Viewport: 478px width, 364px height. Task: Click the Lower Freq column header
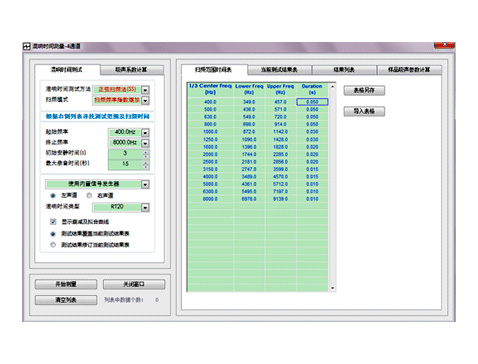249,89
